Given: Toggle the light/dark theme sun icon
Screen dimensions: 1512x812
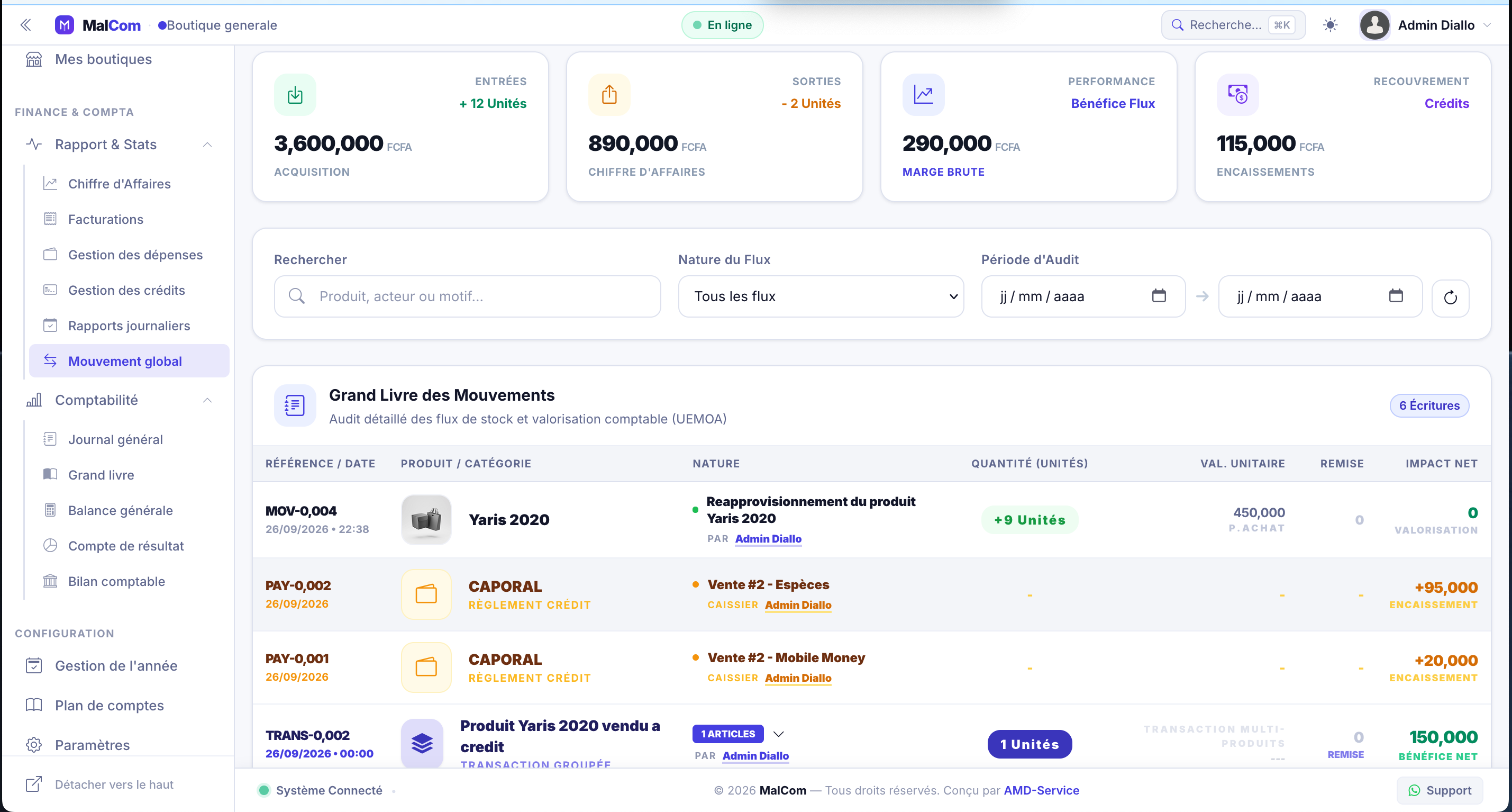Looking at the screenshot, I should coord(1330,25).
